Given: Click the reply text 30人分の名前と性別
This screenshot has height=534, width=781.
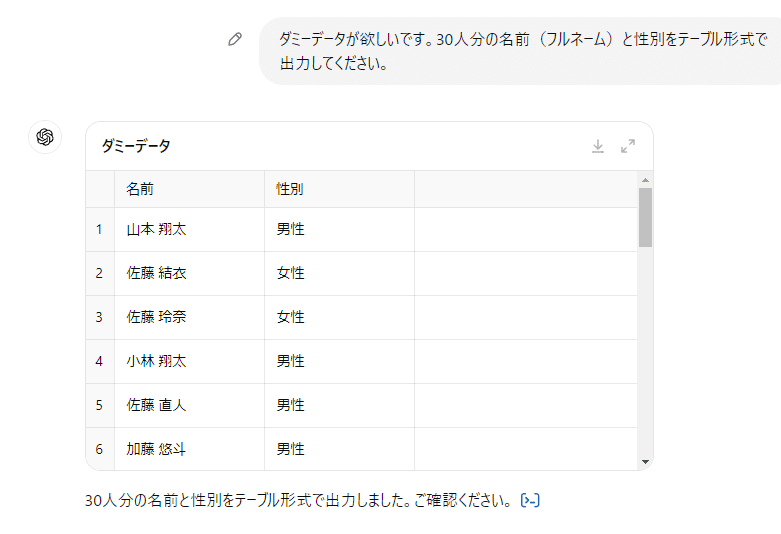Looking at the screenshot, I should point(153,500).
